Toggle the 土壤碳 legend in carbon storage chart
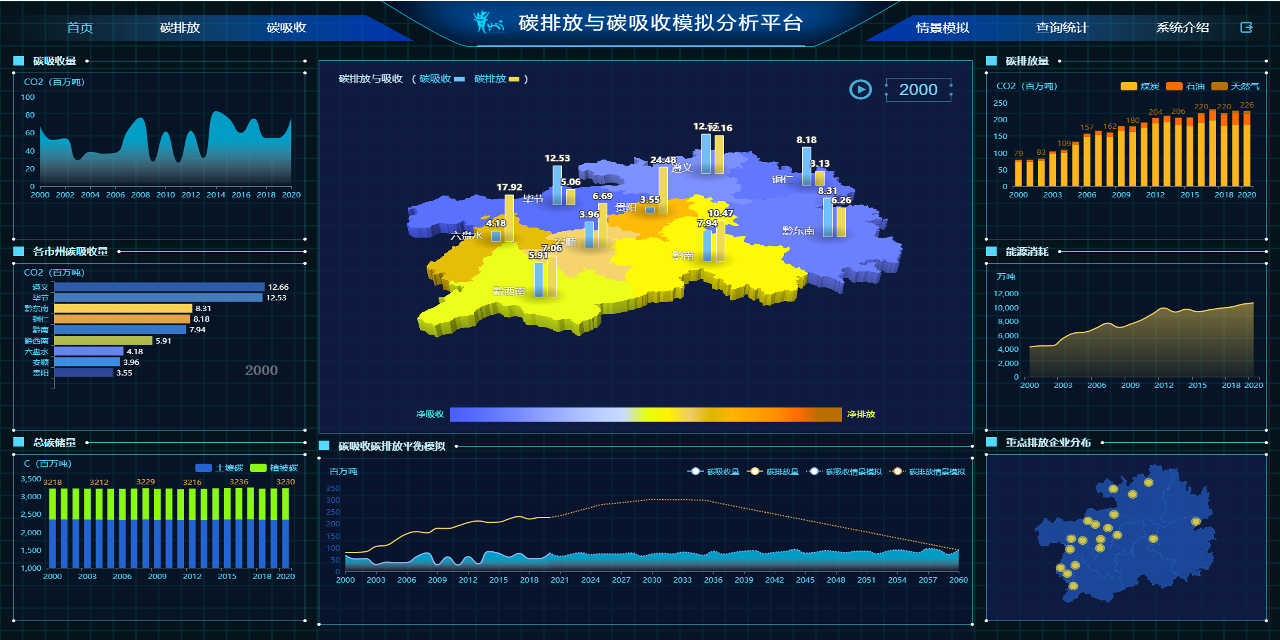Screen dimensions: 1280x640 point(219,467)
